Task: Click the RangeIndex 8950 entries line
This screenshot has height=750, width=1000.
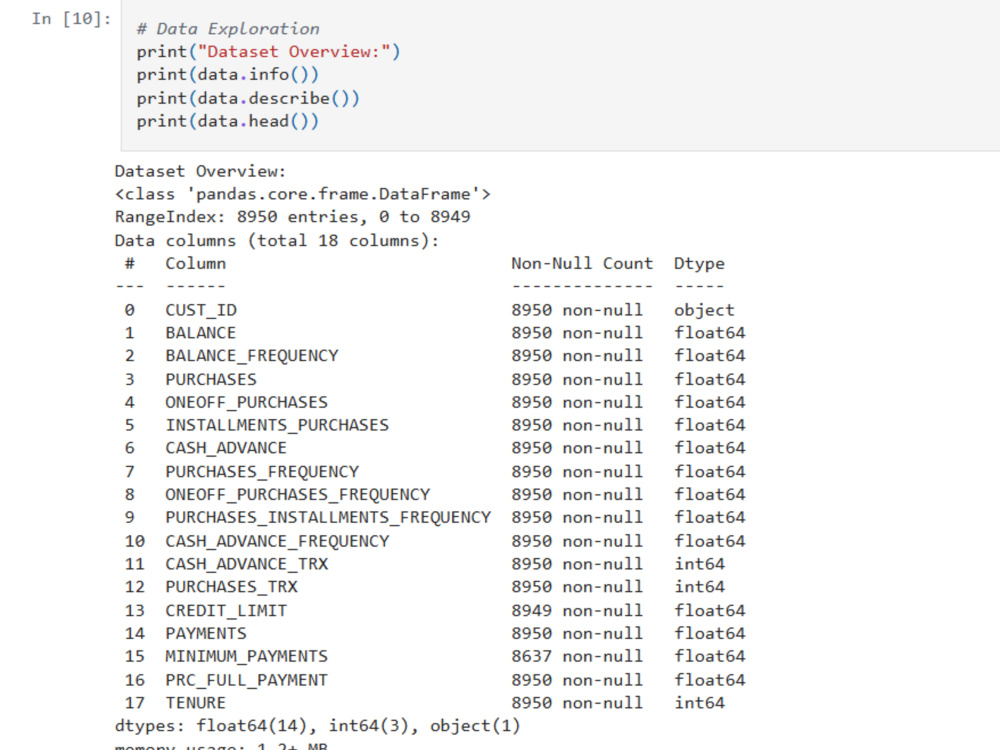Action: tap(293, 217)
